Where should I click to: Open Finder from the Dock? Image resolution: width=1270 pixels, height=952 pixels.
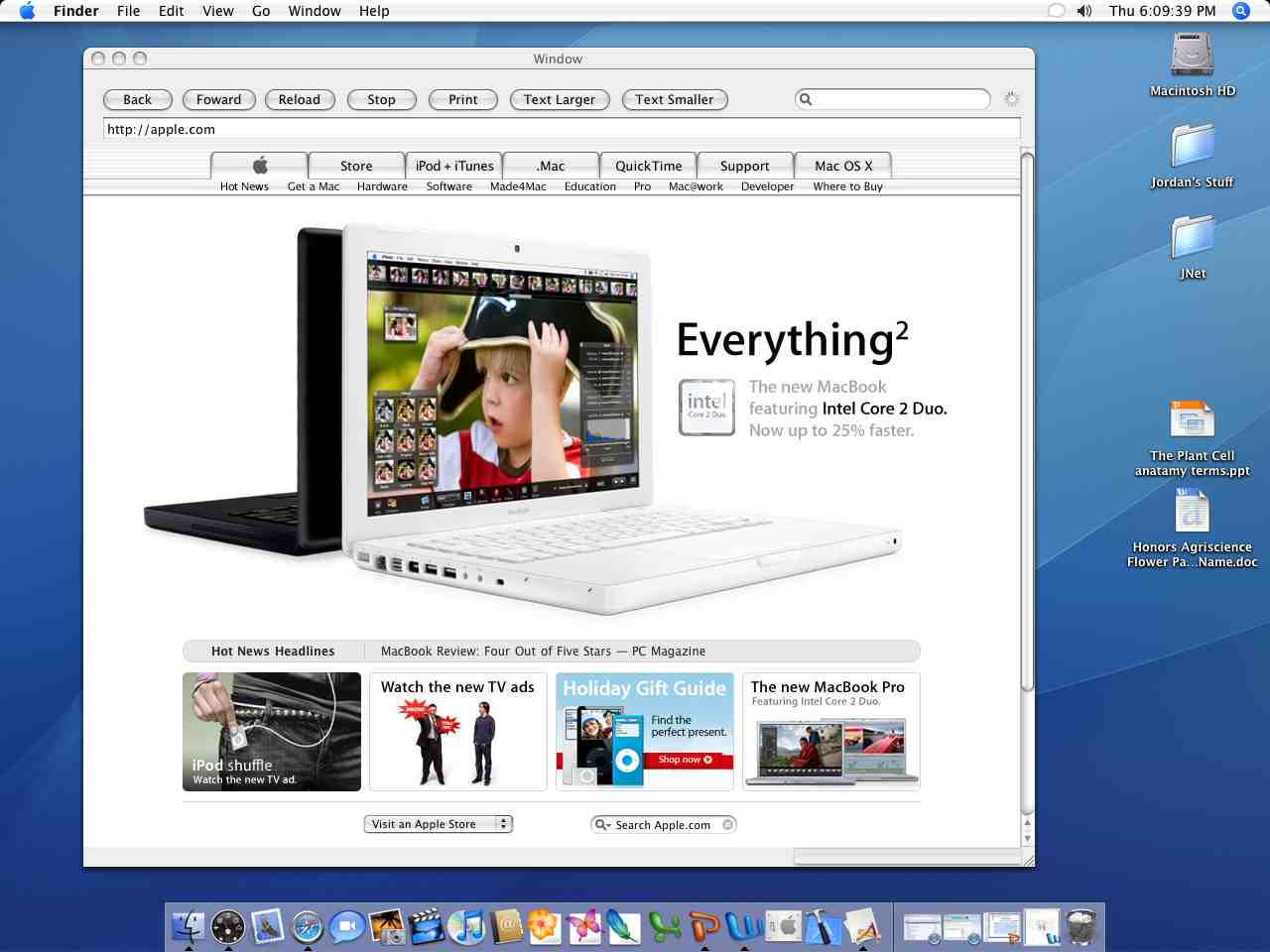(188, 927)
